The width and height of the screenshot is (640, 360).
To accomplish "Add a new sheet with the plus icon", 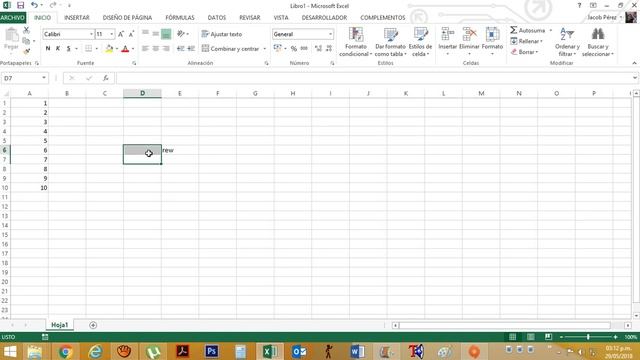I will coord(93,325).
